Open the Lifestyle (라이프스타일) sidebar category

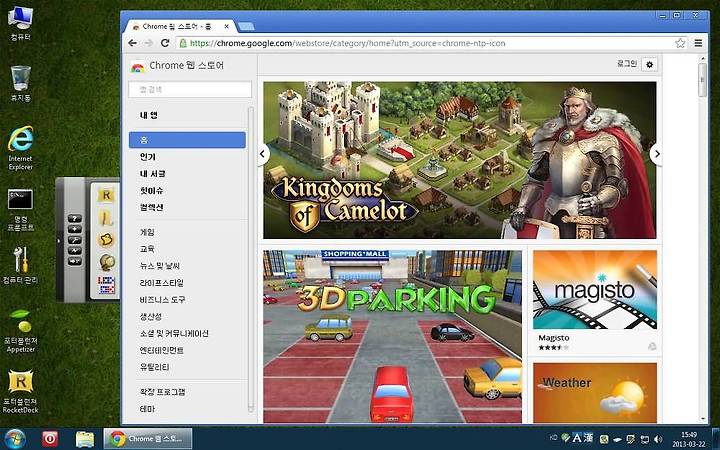click(162, 282)
